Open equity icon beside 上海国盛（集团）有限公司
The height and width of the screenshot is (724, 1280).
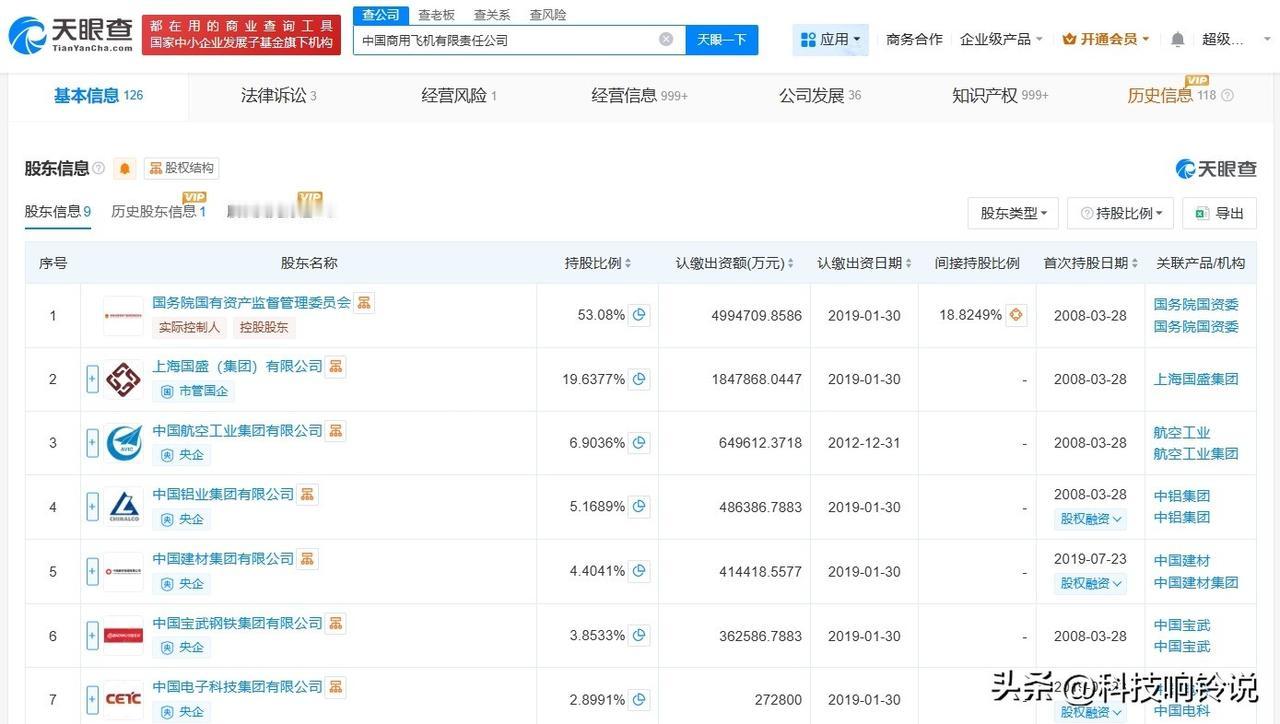(x=336, y=366)
